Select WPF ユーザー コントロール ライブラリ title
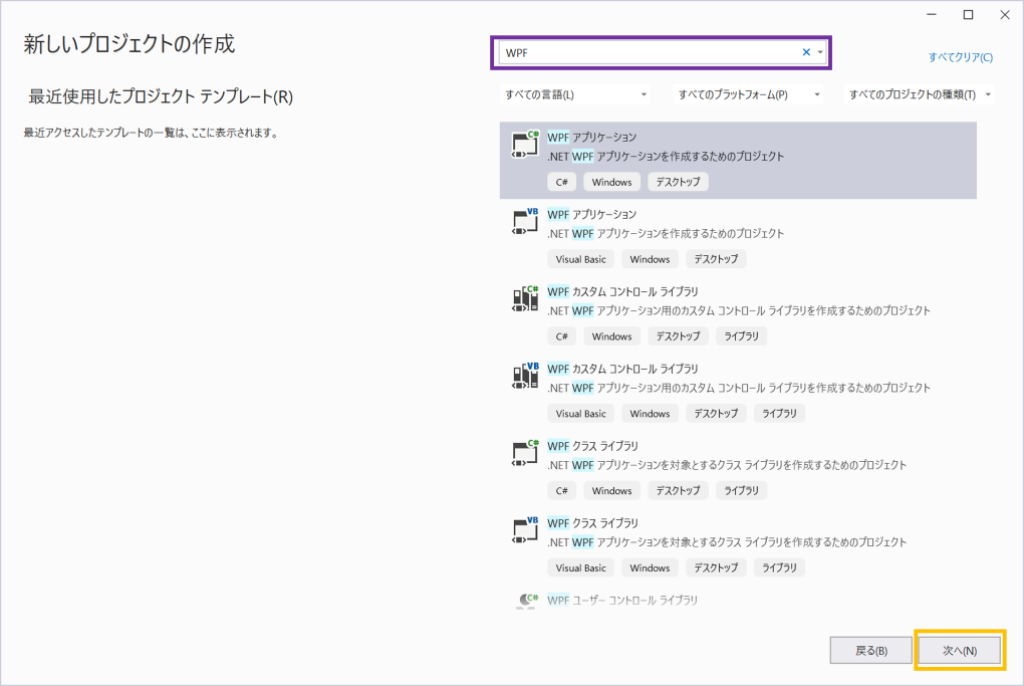 [x=622, y=600]
